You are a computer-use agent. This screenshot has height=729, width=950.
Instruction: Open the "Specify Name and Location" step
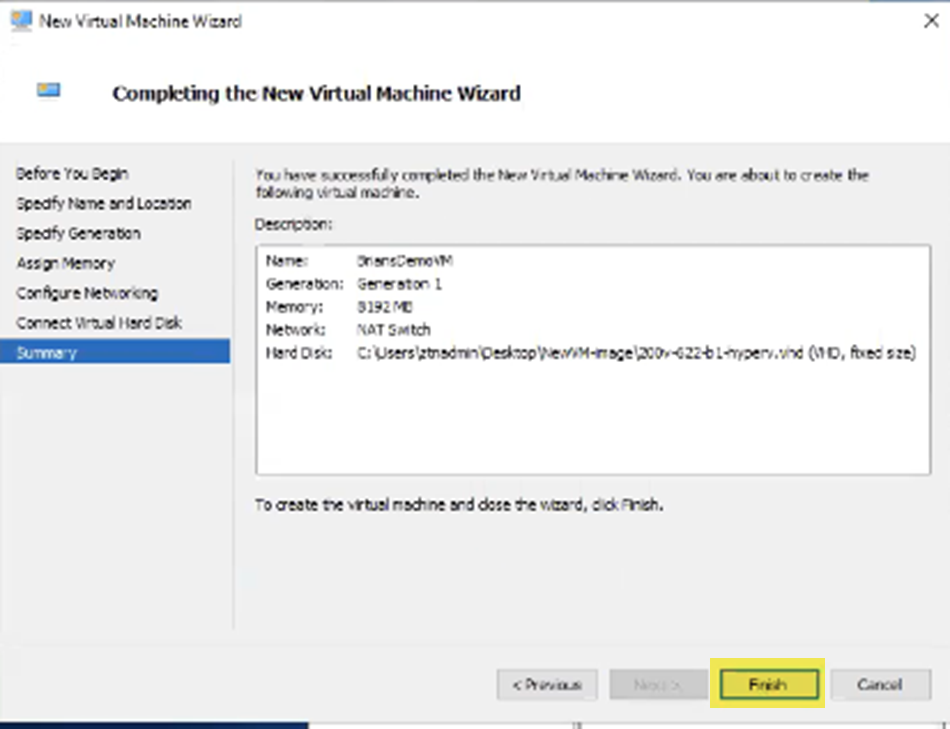coord(103,203)
